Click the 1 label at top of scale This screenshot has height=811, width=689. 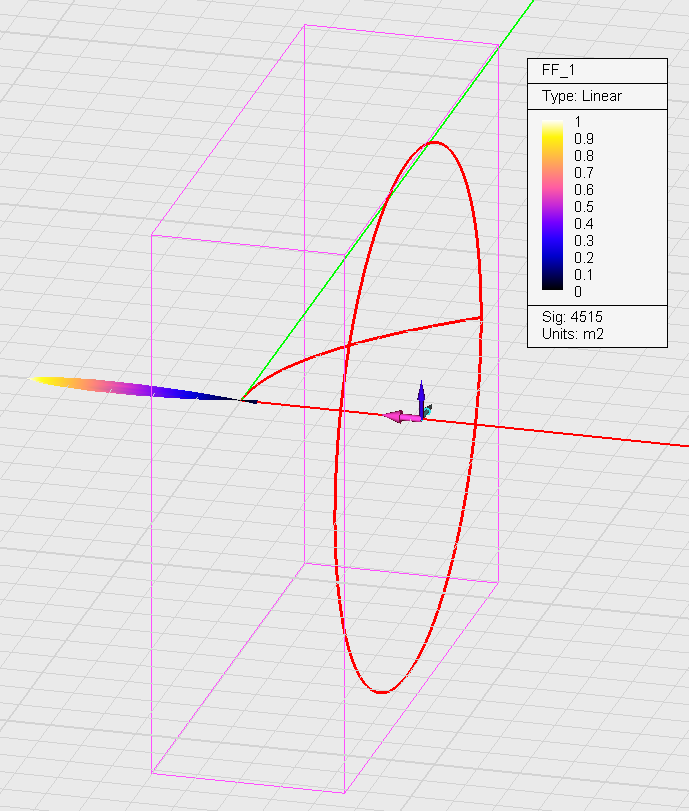click(x=577, y=121)
